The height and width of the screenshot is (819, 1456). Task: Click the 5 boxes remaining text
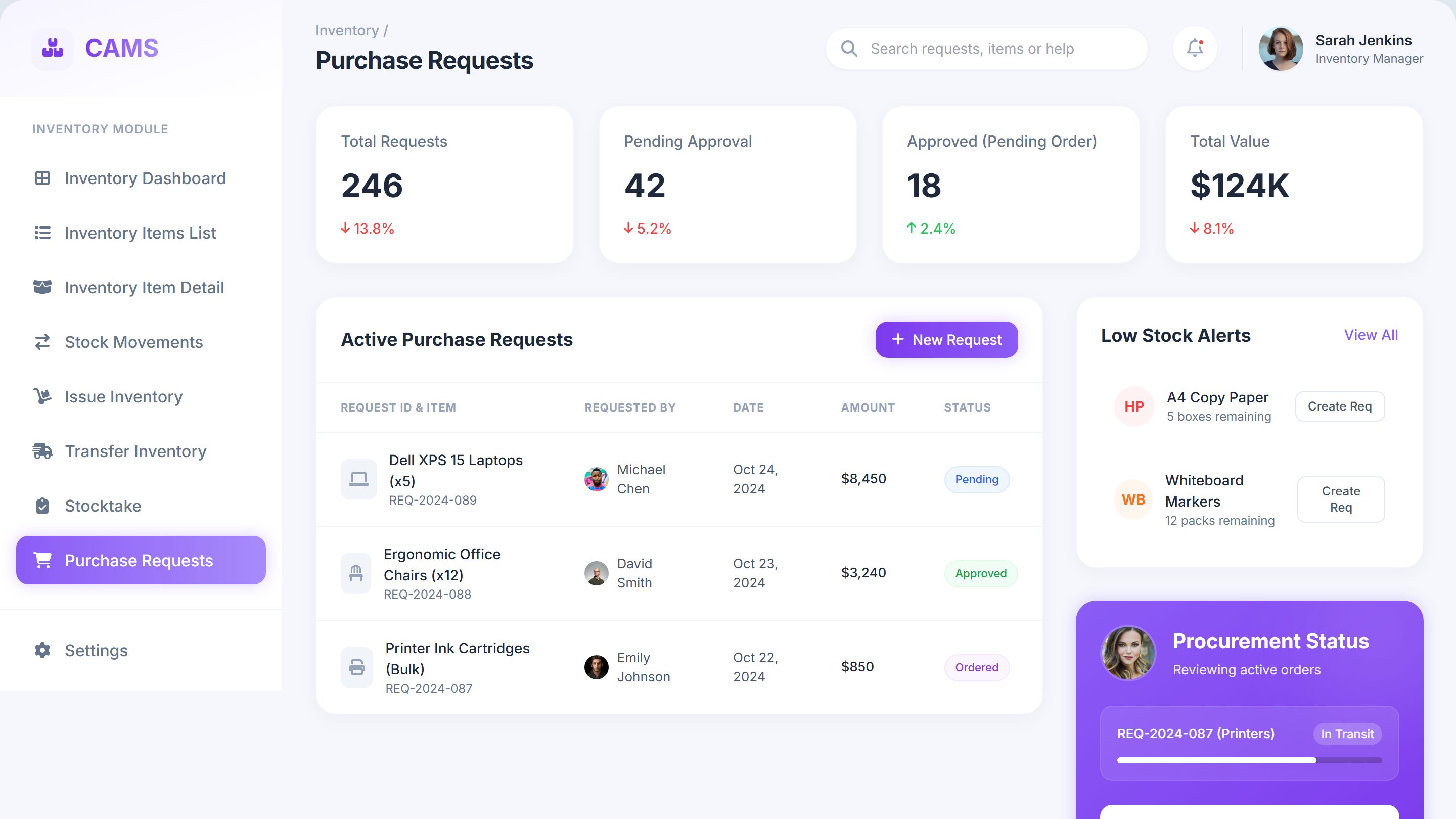[x=1218, y=417]
